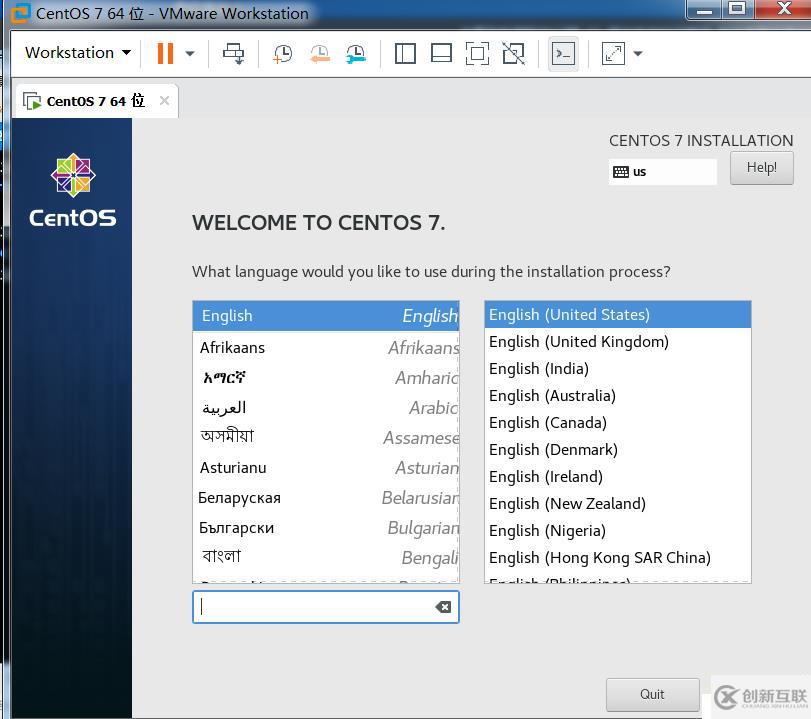This screenshot has height=719, width=811.
Task: Choose English (Hong Kong SAR China) locale
Action: 618,558
